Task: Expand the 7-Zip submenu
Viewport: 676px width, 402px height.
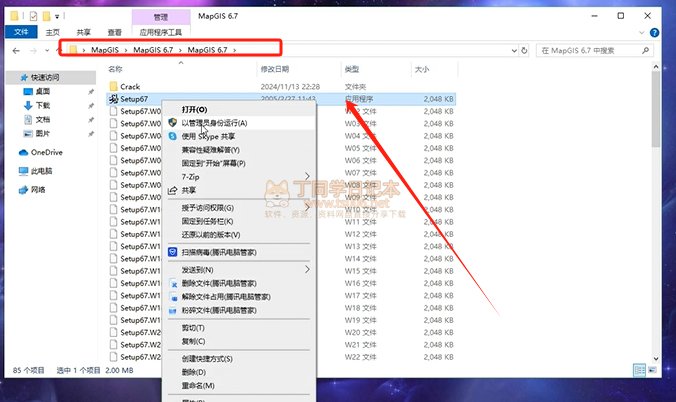Action: [x=240, y=177]
